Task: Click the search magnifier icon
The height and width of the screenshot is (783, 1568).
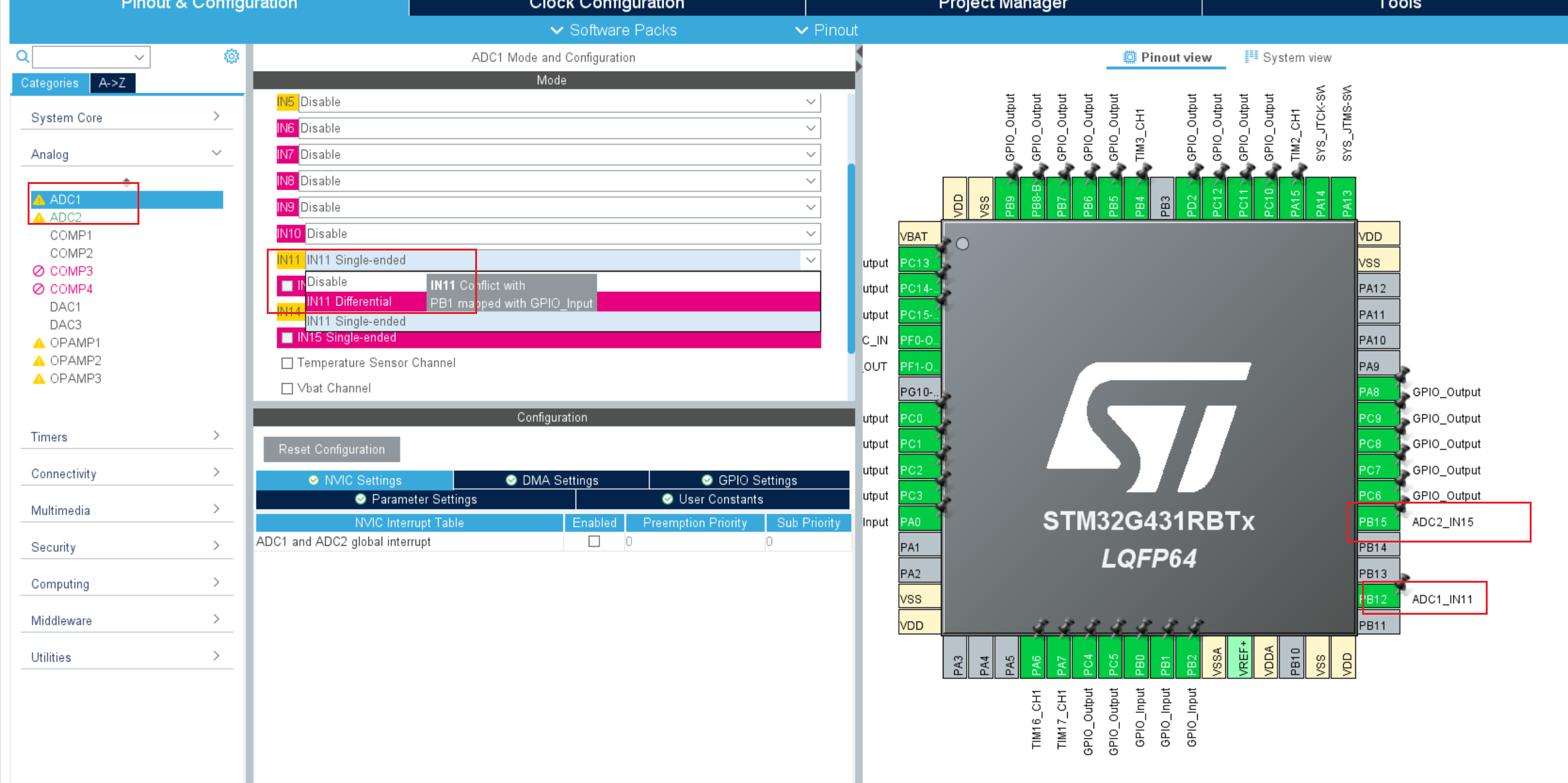Action: (x=23, y=57)
